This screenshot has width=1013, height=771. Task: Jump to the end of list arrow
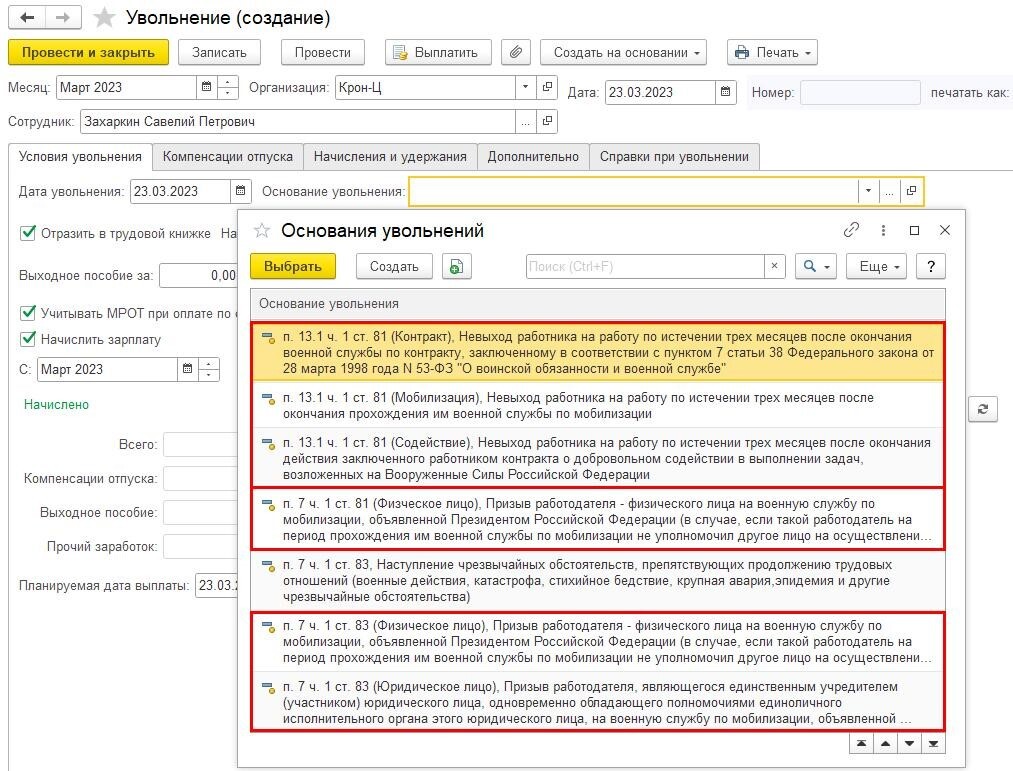click(934, 744)
